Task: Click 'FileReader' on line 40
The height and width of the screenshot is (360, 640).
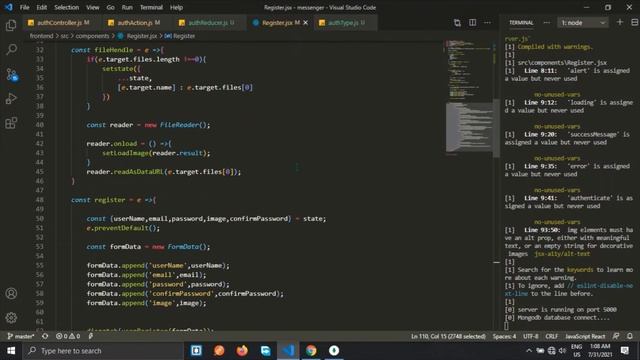Action: [x=180, y=125]
